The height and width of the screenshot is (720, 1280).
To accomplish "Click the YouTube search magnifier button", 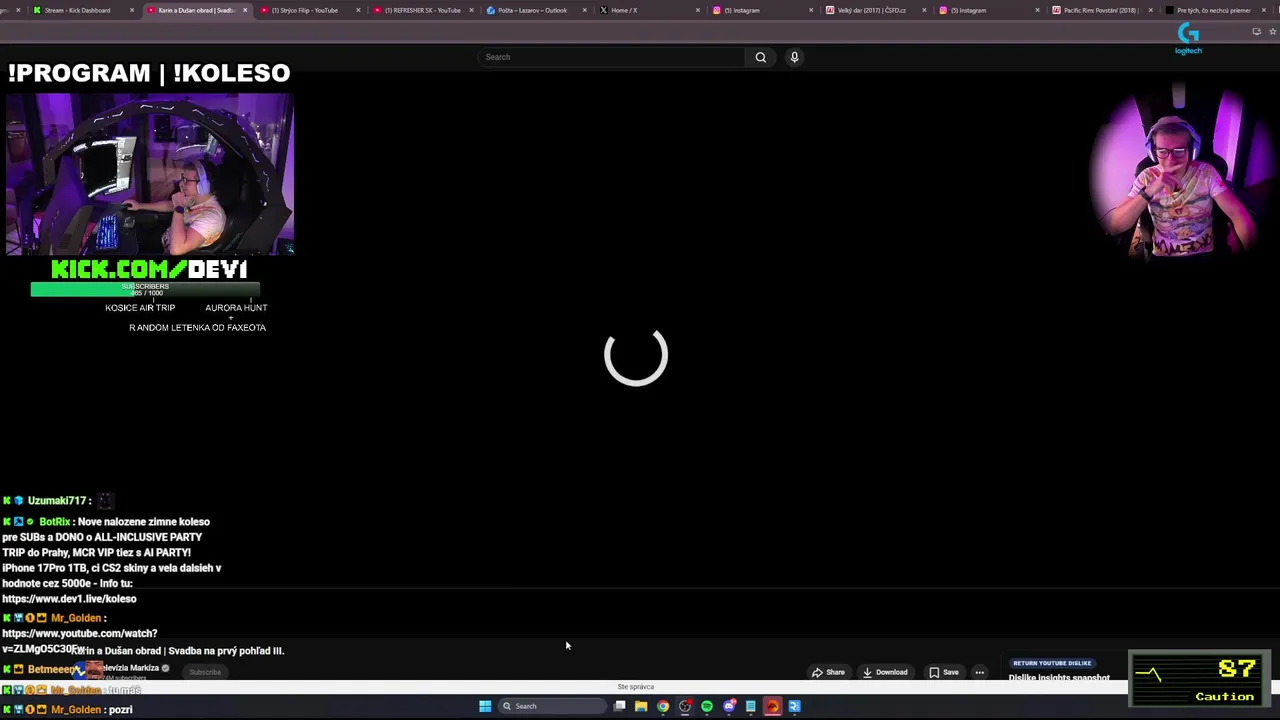I will pyautogui.click(x=760, y=57).
